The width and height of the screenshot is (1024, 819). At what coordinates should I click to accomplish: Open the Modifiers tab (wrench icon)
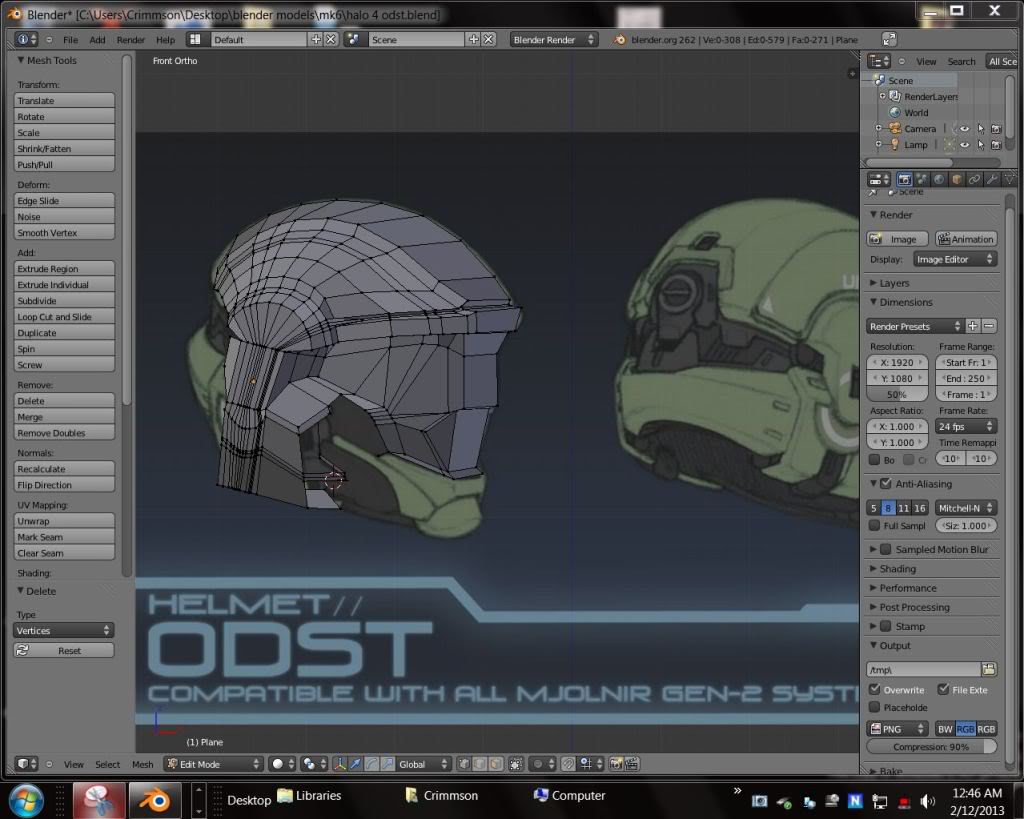(x=992, y=179)
